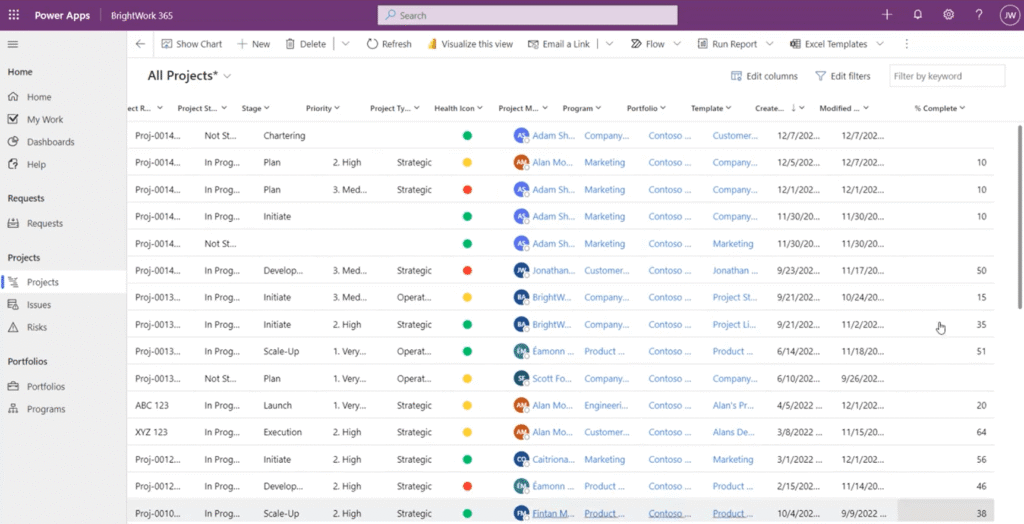1024x524 pixels.
Task: Collapse the left navigation hamburger menu
Action: point(13,44)
